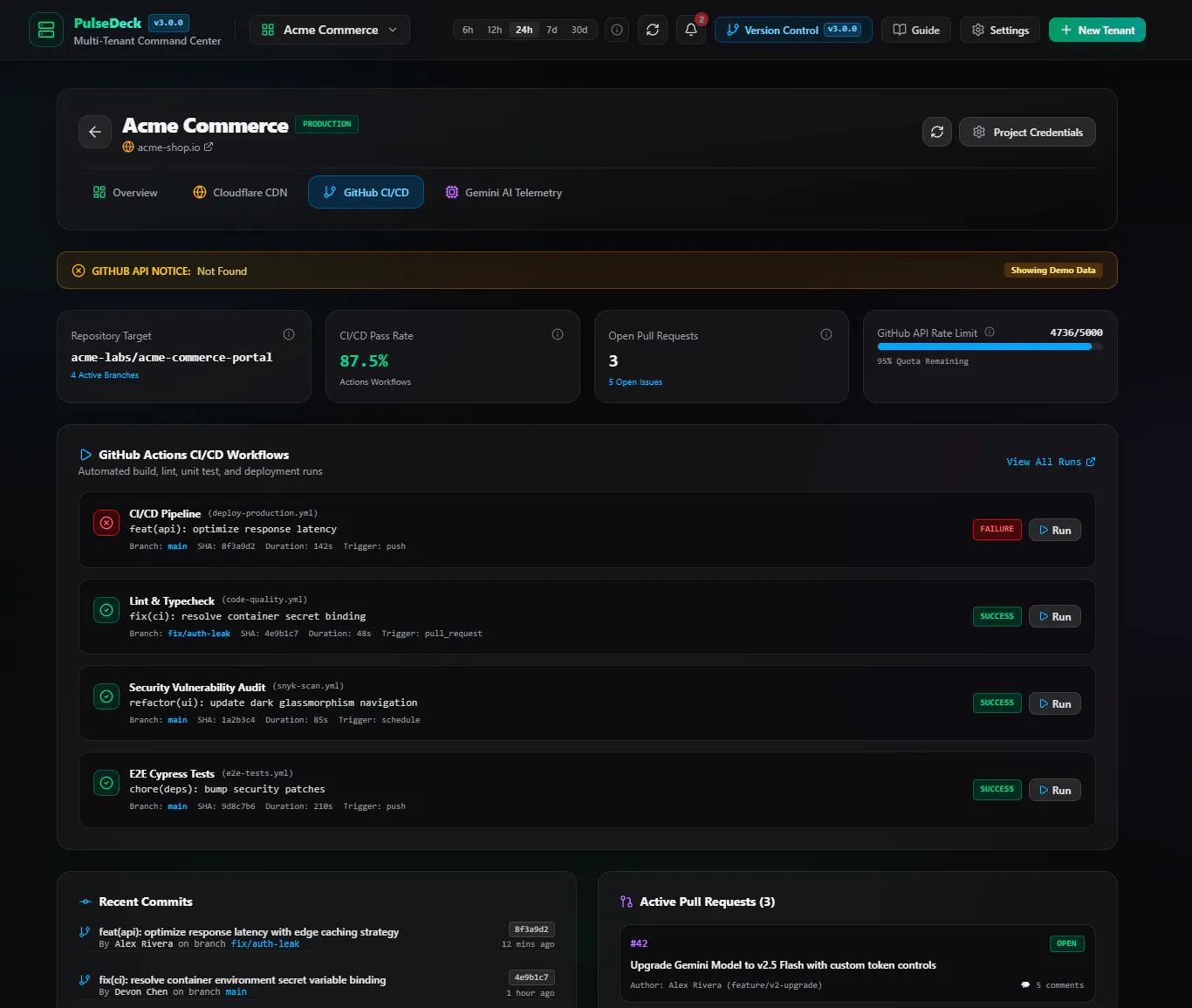Click the Lint & Typecheck SUCCESS badge
The image size is (1192, 1008).
(x=997, y=616)
